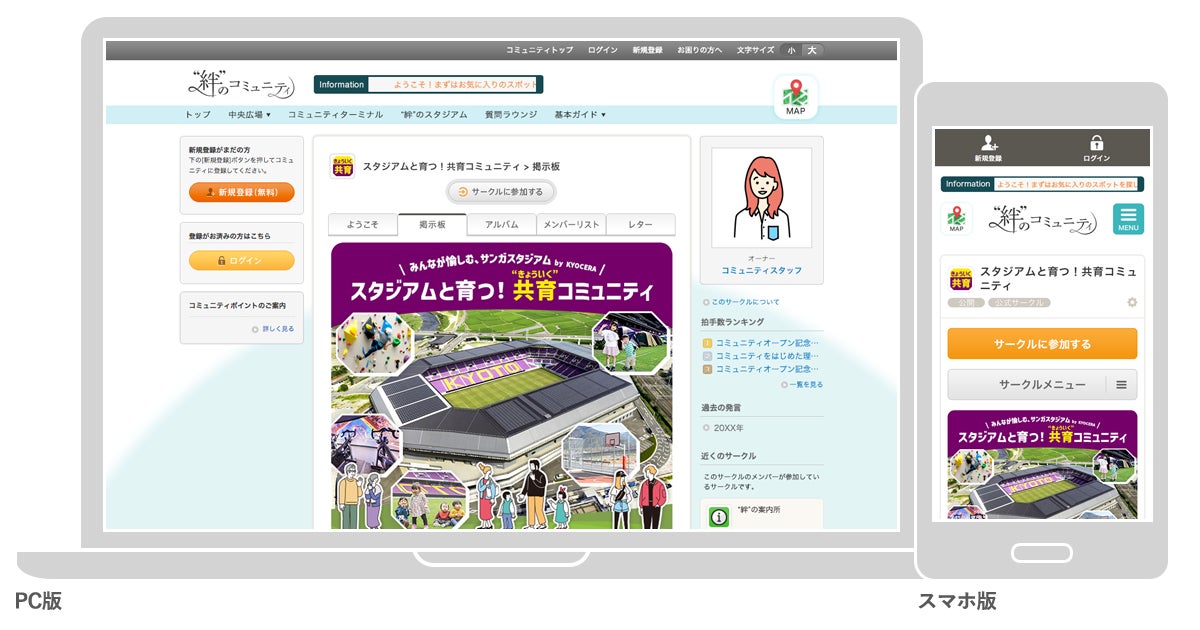Viewport: 1200px width, 630px height.
Task: Open コミュニティをはじめた理 ranking link
Action: pyautogui.click(x=767, y=355)
